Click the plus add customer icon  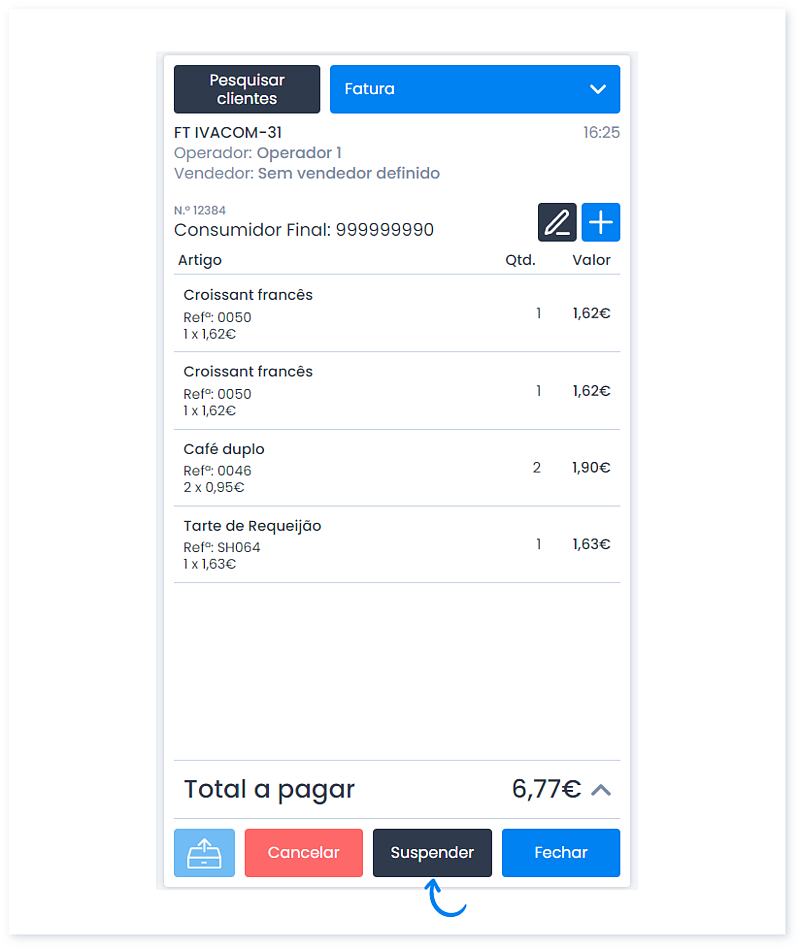pos(600,222)
